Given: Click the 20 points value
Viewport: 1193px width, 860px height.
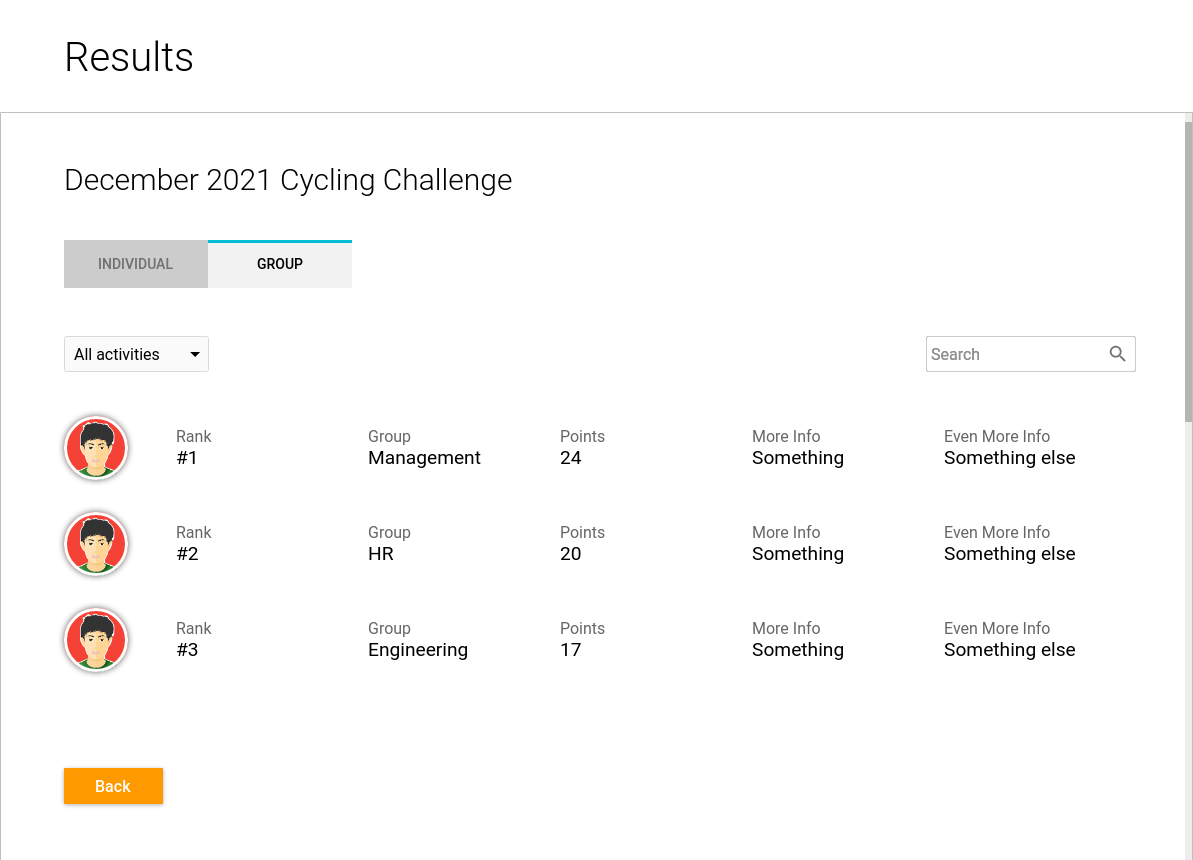Looking at the screenshot, I should coord(571,554).
